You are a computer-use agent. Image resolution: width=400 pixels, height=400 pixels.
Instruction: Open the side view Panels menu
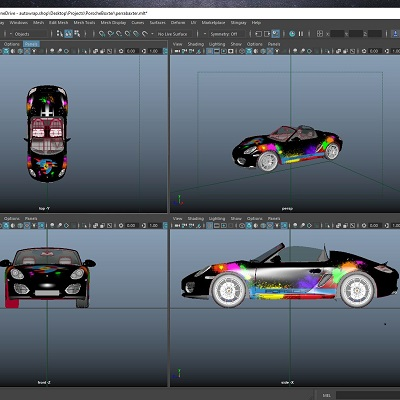pos(274,219)
